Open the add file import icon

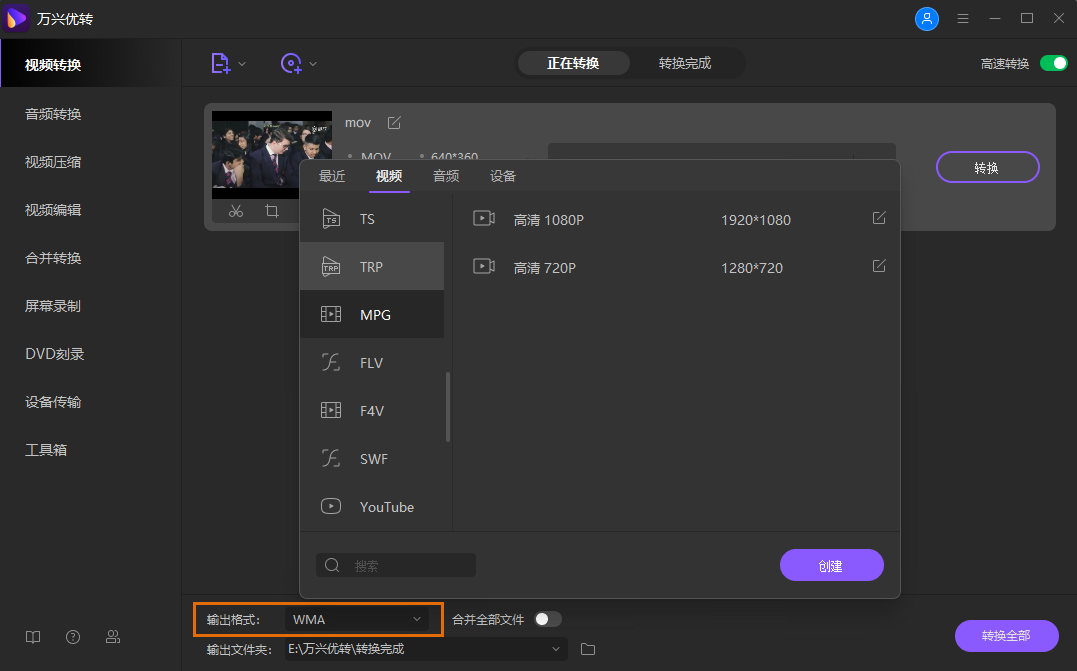pos(221,63)
